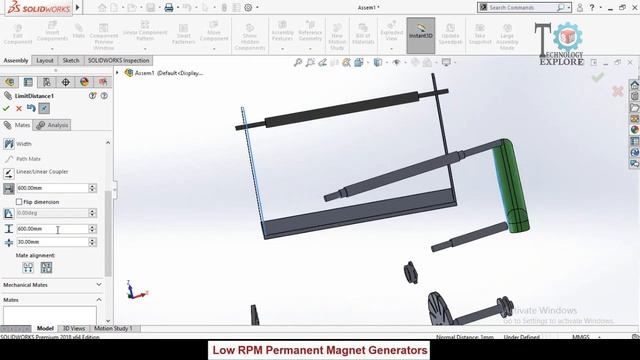Open help question icon for LimitDistance1
Image resolution: width=640 pixels, height=360 pixels.
point(104,96)
